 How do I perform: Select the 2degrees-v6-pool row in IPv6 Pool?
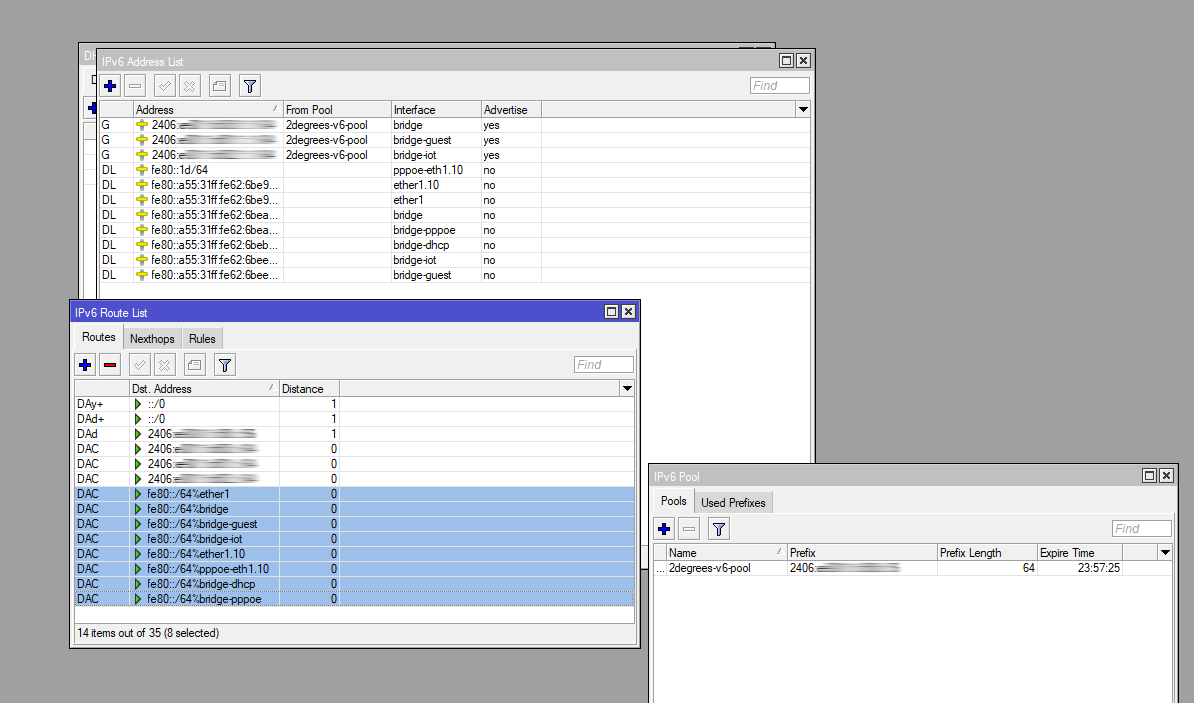point(709,568)
